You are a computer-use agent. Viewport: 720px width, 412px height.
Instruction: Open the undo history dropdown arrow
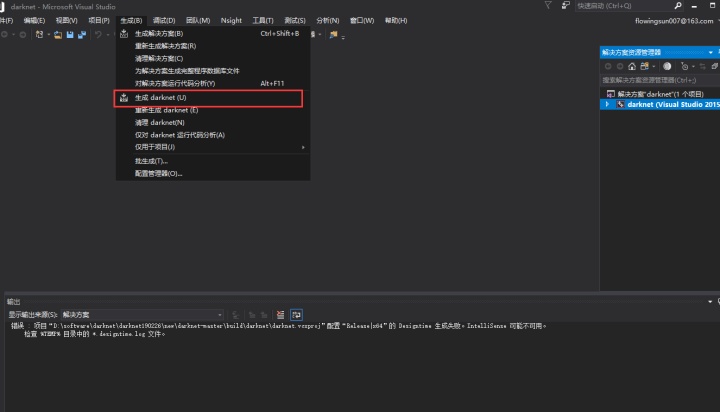pos(107,34)
